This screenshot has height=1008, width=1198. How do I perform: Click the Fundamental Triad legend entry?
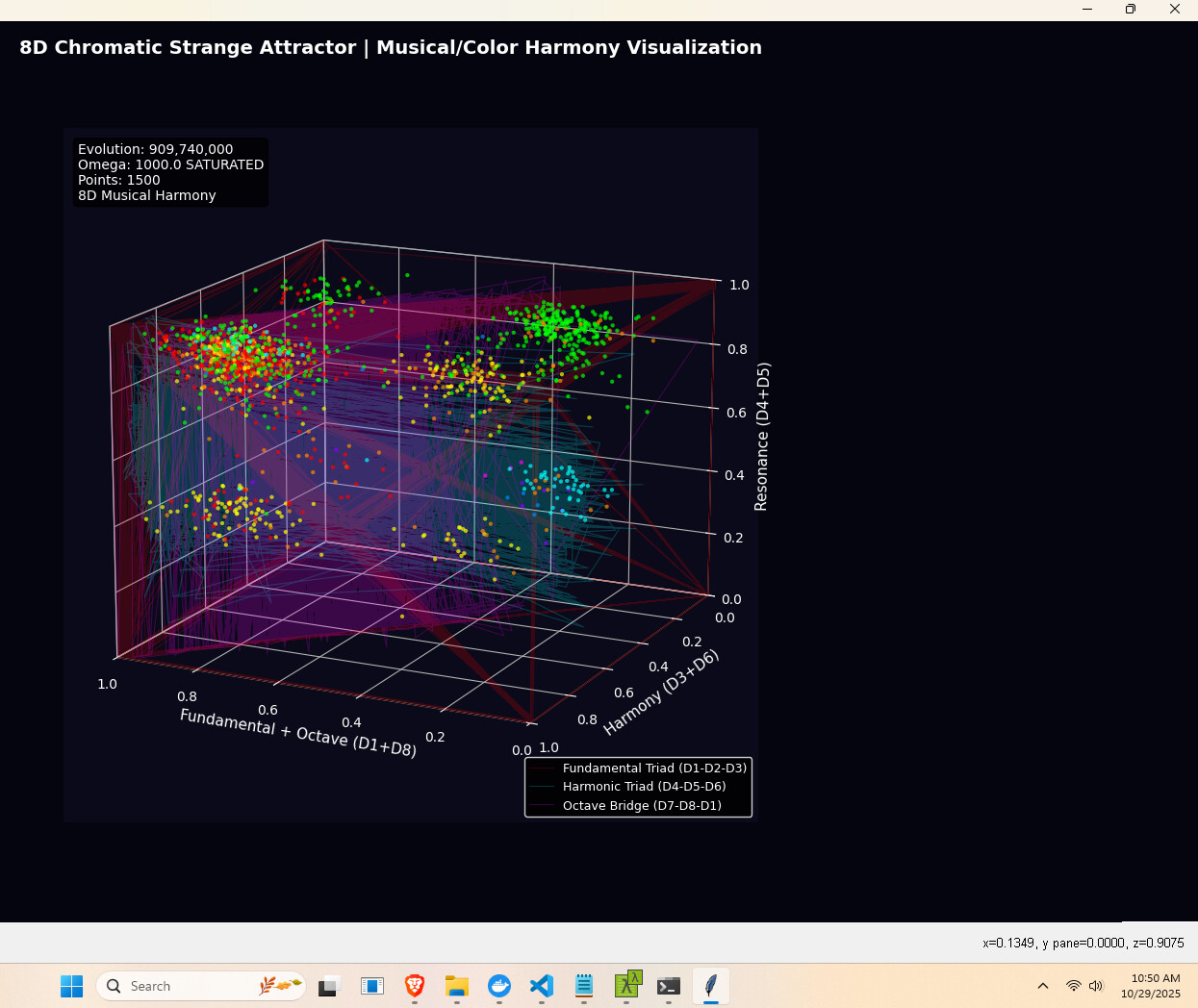[654, 768]
